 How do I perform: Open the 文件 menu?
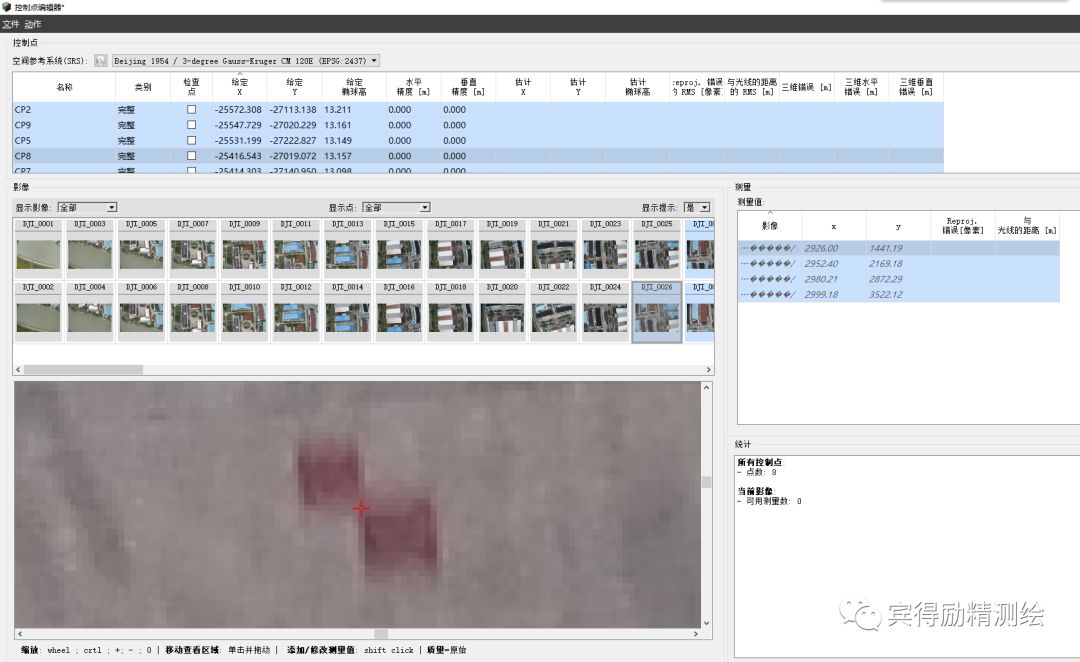[10, 24]
